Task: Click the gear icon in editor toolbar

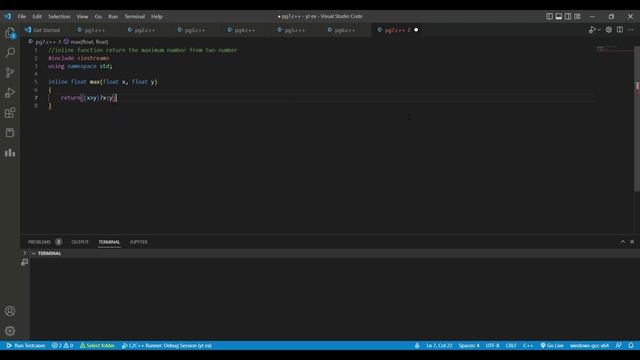Action: pyautogui.click(x=609, y=30)
